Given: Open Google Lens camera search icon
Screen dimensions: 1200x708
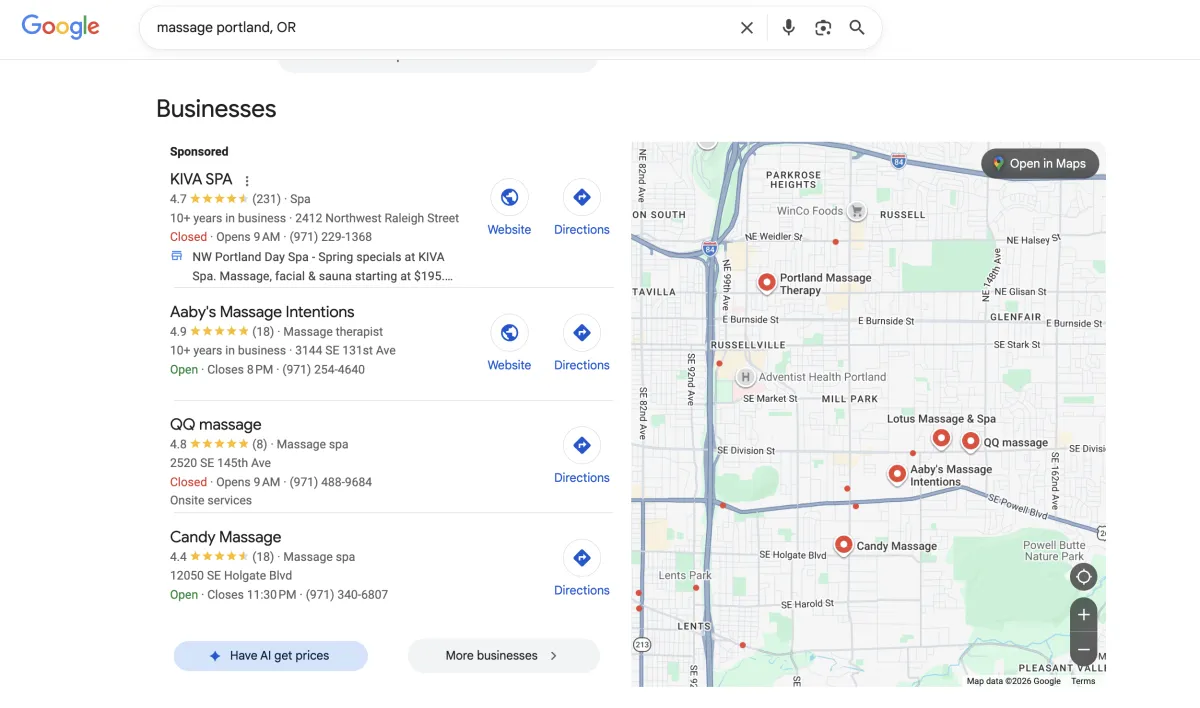Looking at the screenshot, I should pyautogui.click(x=823, y=27).
